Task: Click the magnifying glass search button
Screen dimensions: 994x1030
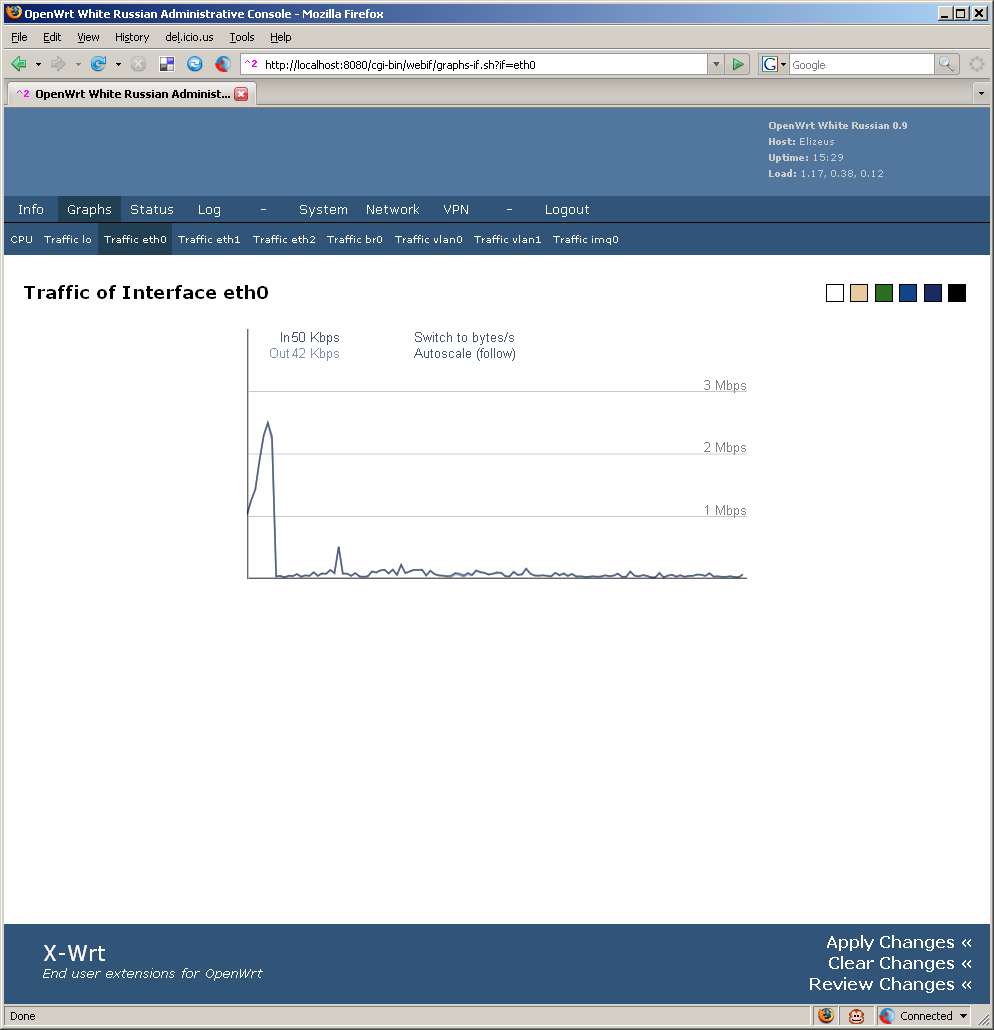Action: [946, 64]
